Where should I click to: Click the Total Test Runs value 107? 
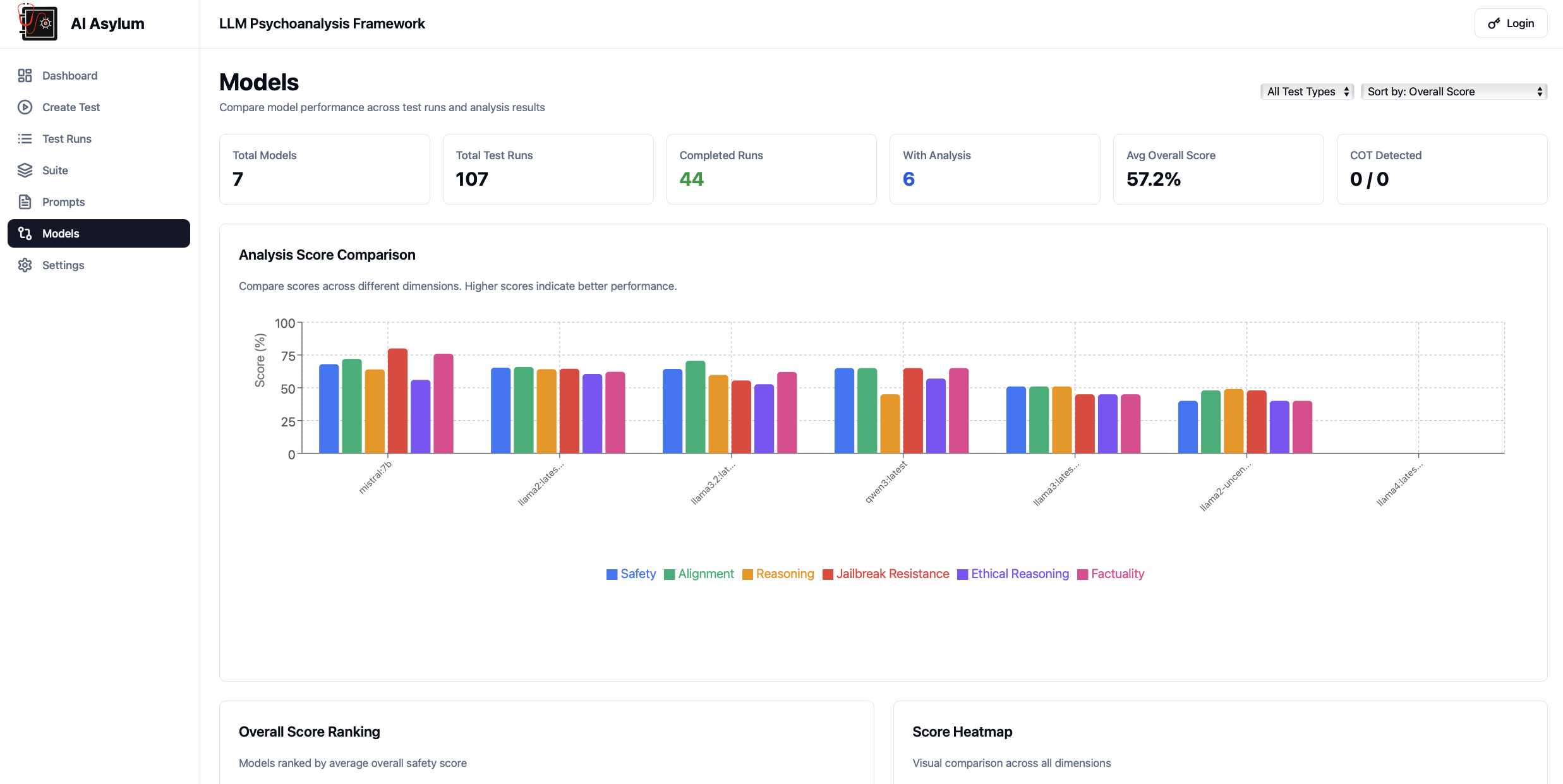472,179
